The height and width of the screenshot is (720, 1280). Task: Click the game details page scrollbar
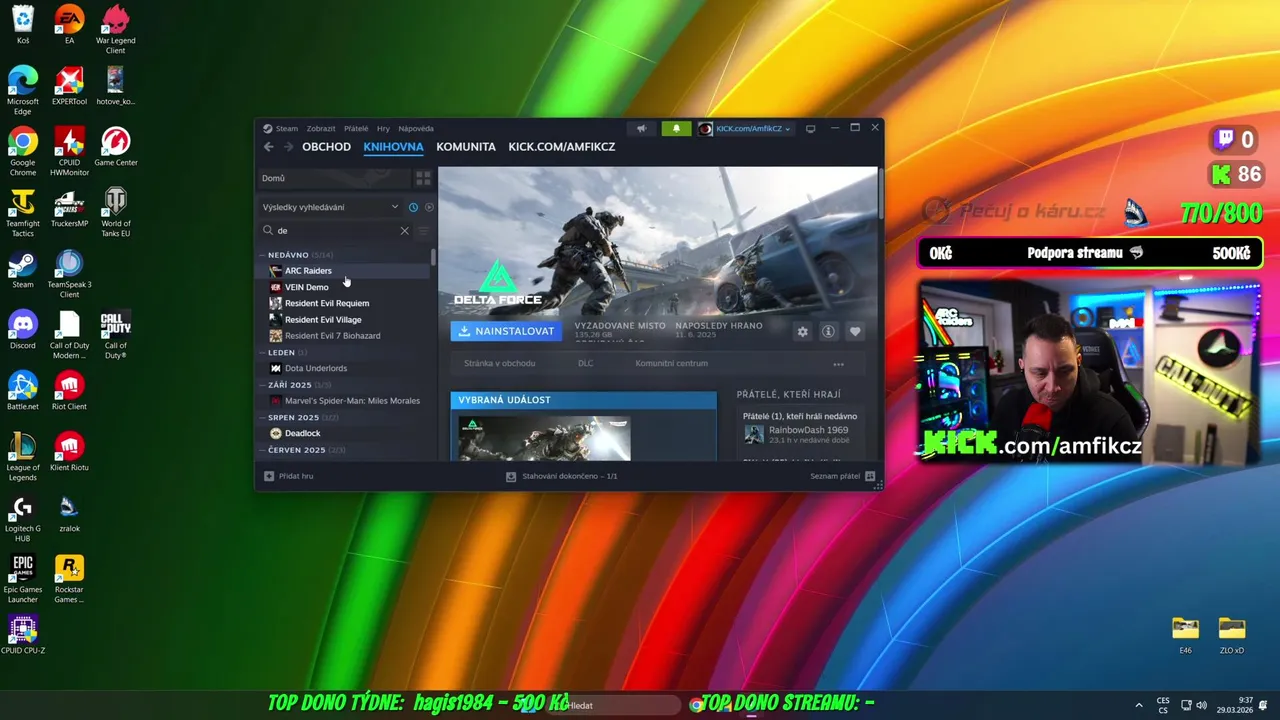click(880, 192)
